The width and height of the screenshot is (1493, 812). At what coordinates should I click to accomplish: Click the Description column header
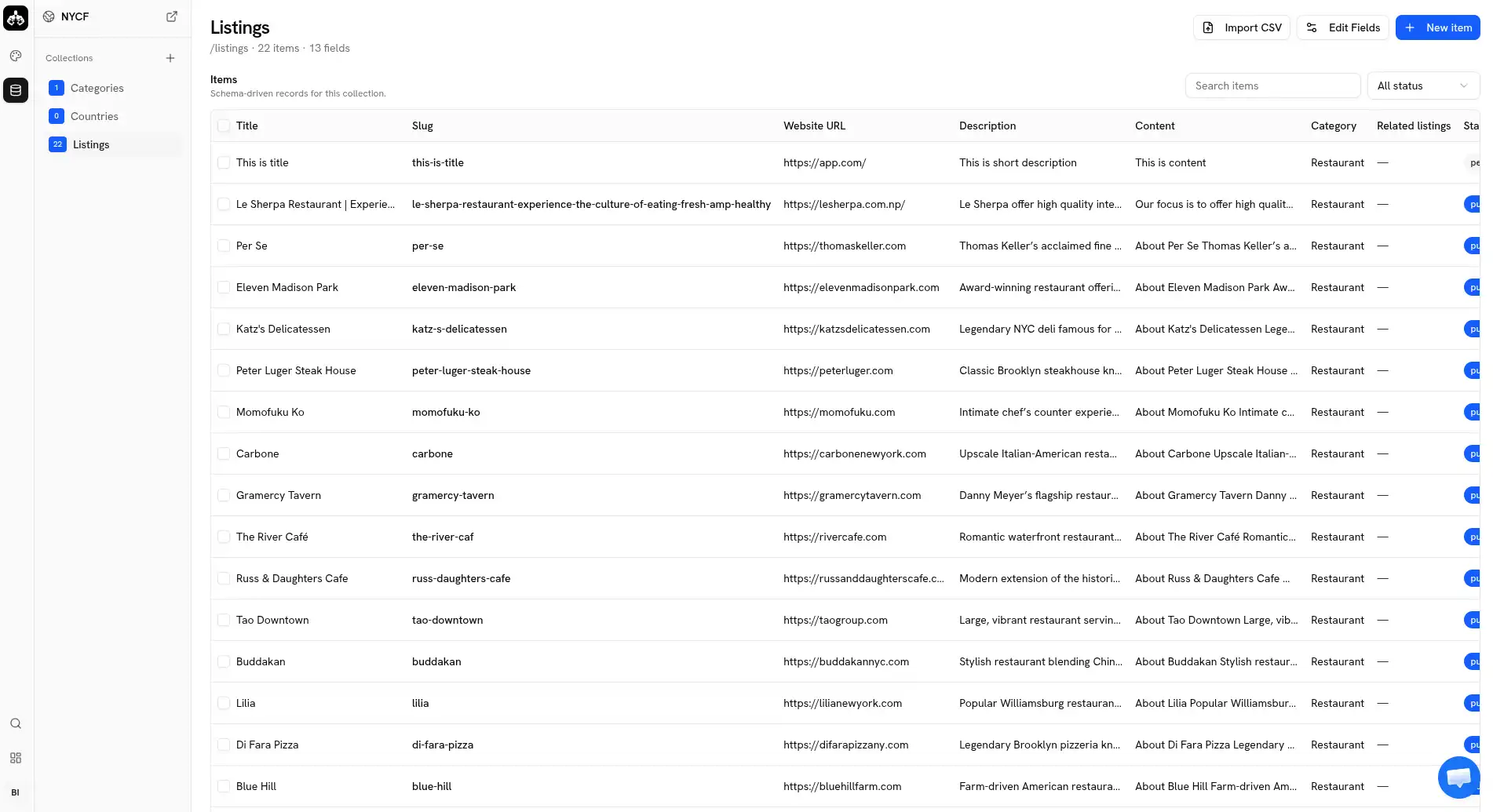(987, 126)
